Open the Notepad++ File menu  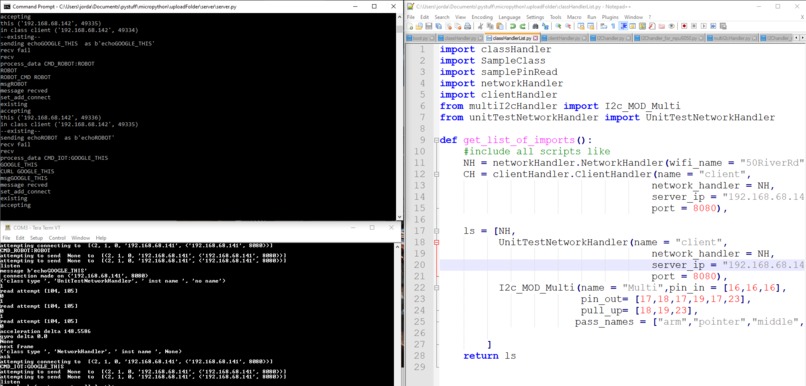click(411, 17)
